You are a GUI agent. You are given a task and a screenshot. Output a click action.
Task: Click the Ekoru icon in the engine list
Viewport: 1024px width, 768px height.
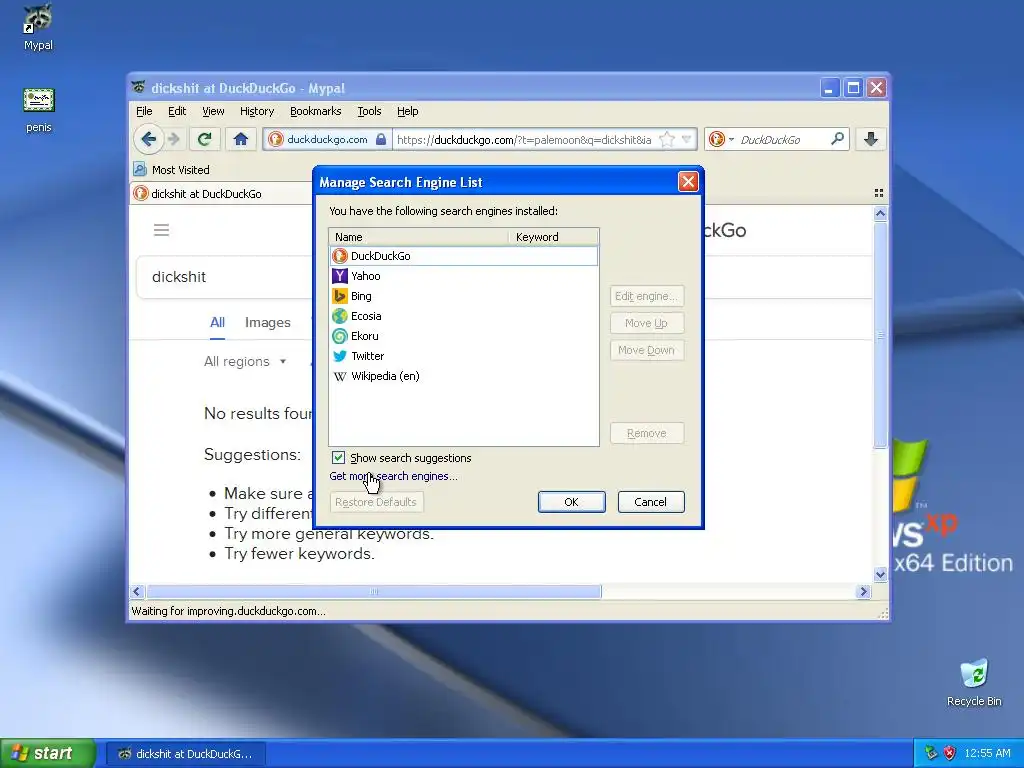click(x=340, y=336)
